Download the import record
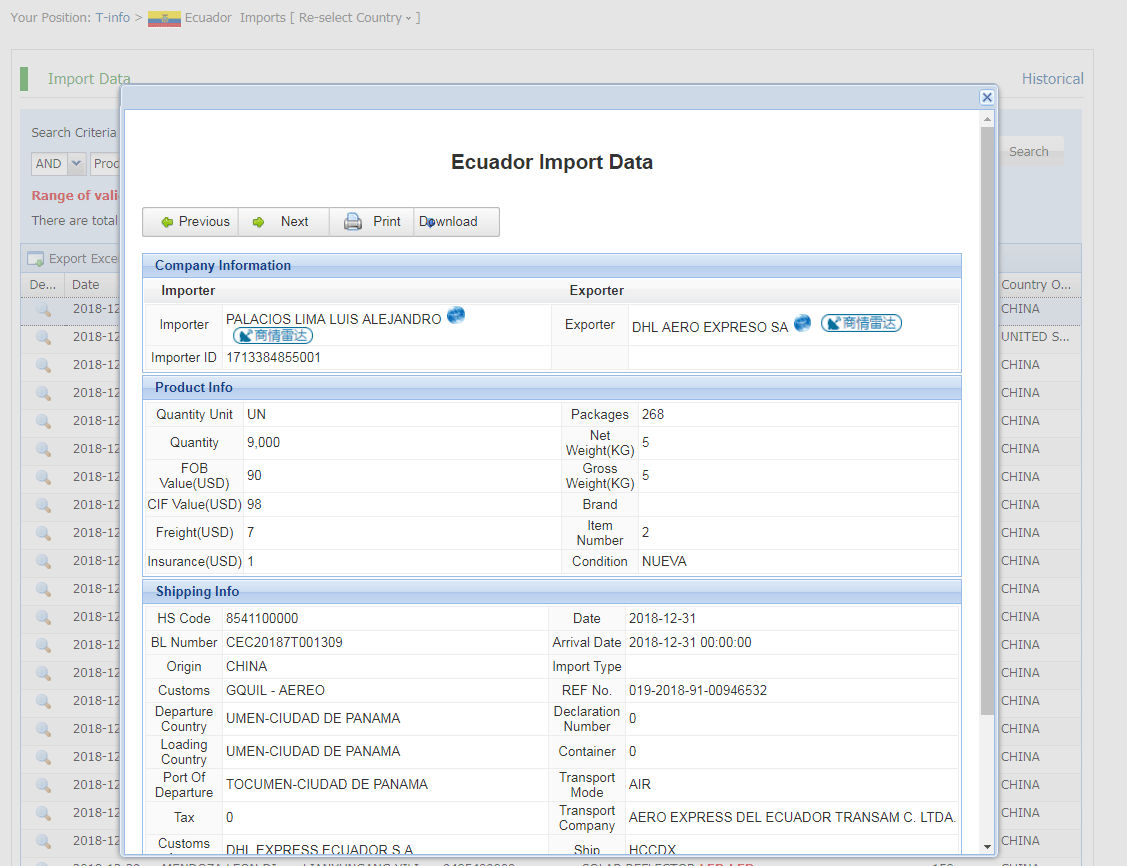1127x866 pixels. pyautogui.click(x=456, y=222)
